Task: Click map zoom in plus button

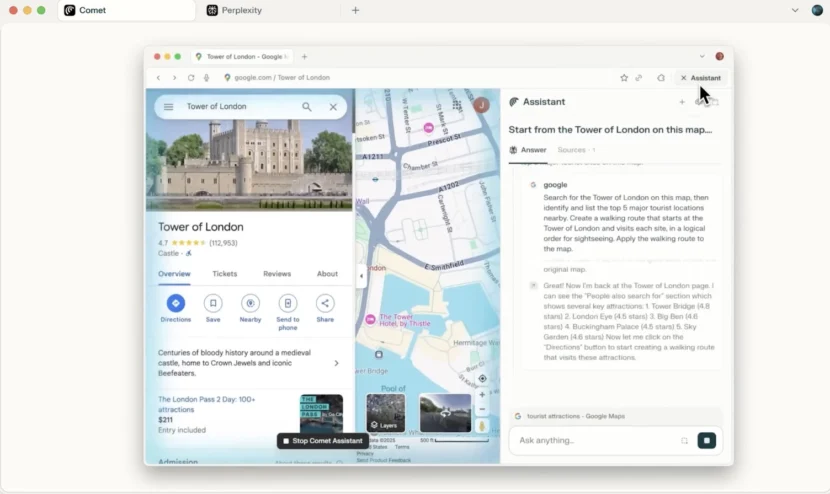Action: point(482,394)
